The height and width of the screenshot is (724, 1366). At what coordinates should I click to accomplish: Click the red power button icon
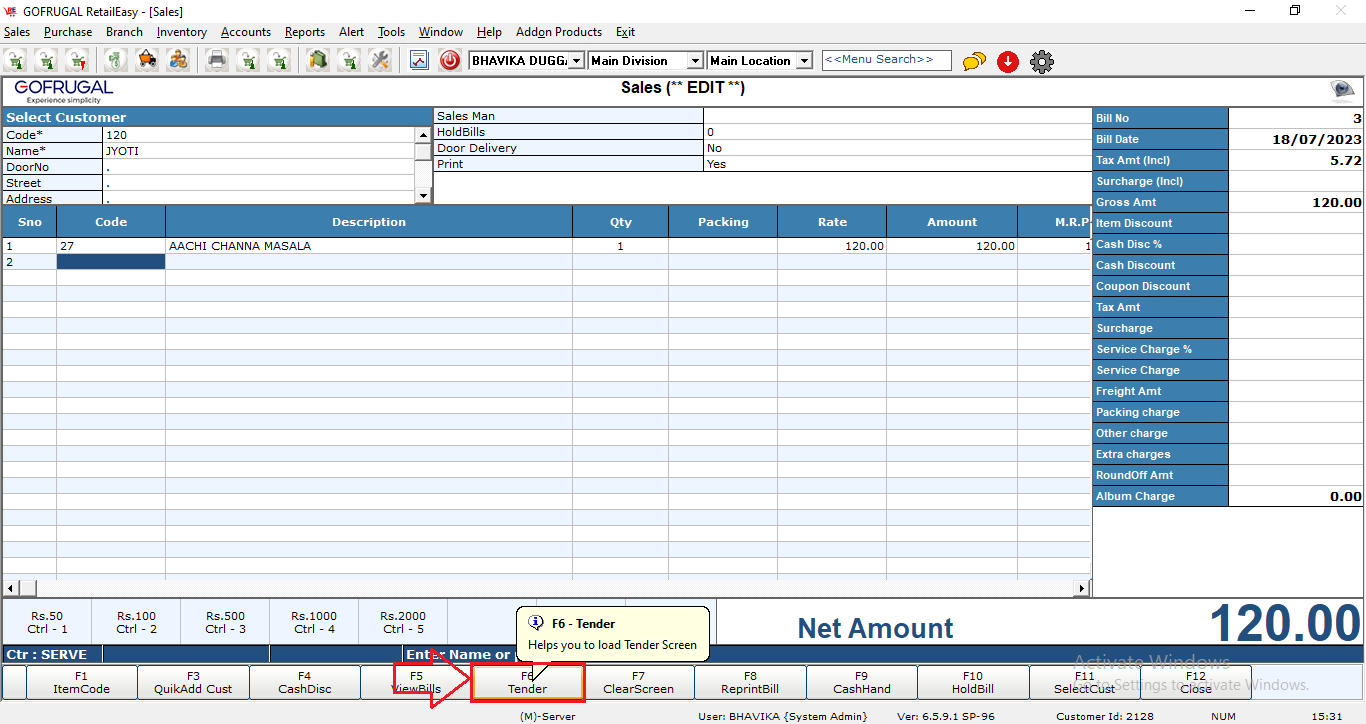click(450, 60)
